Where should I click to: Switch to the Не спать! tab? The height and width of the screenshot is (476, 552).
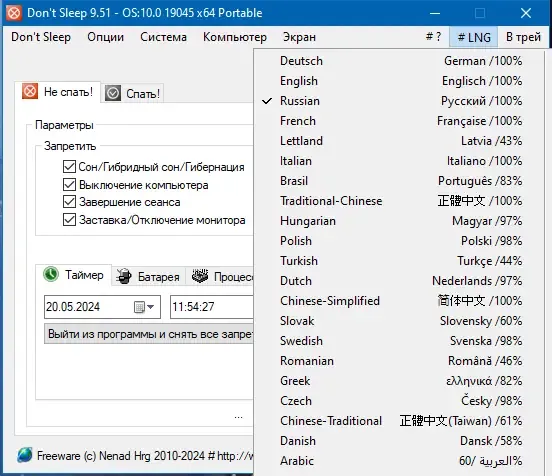click(x=58, y=92)
